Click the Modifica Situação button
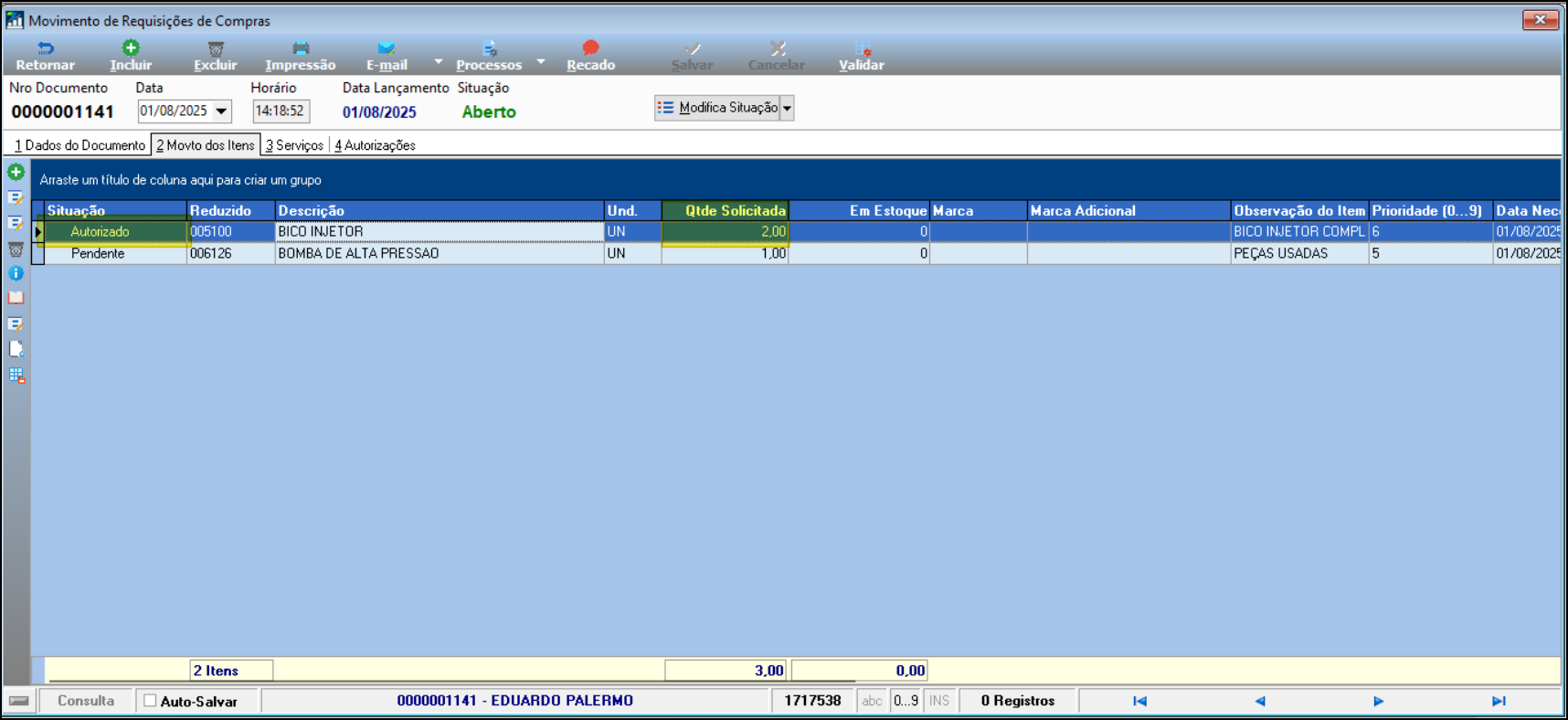1568x720 pixels. (717, 108)
